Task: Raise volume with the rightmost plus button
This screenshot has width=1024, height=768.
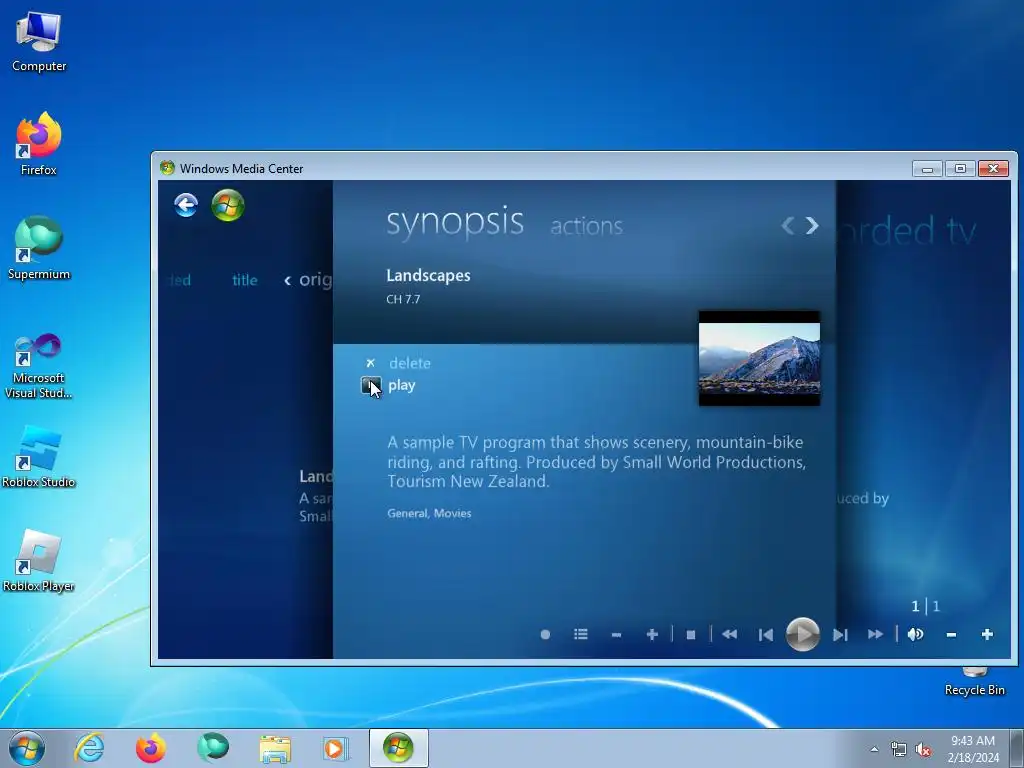Action: tap(987, 634)
